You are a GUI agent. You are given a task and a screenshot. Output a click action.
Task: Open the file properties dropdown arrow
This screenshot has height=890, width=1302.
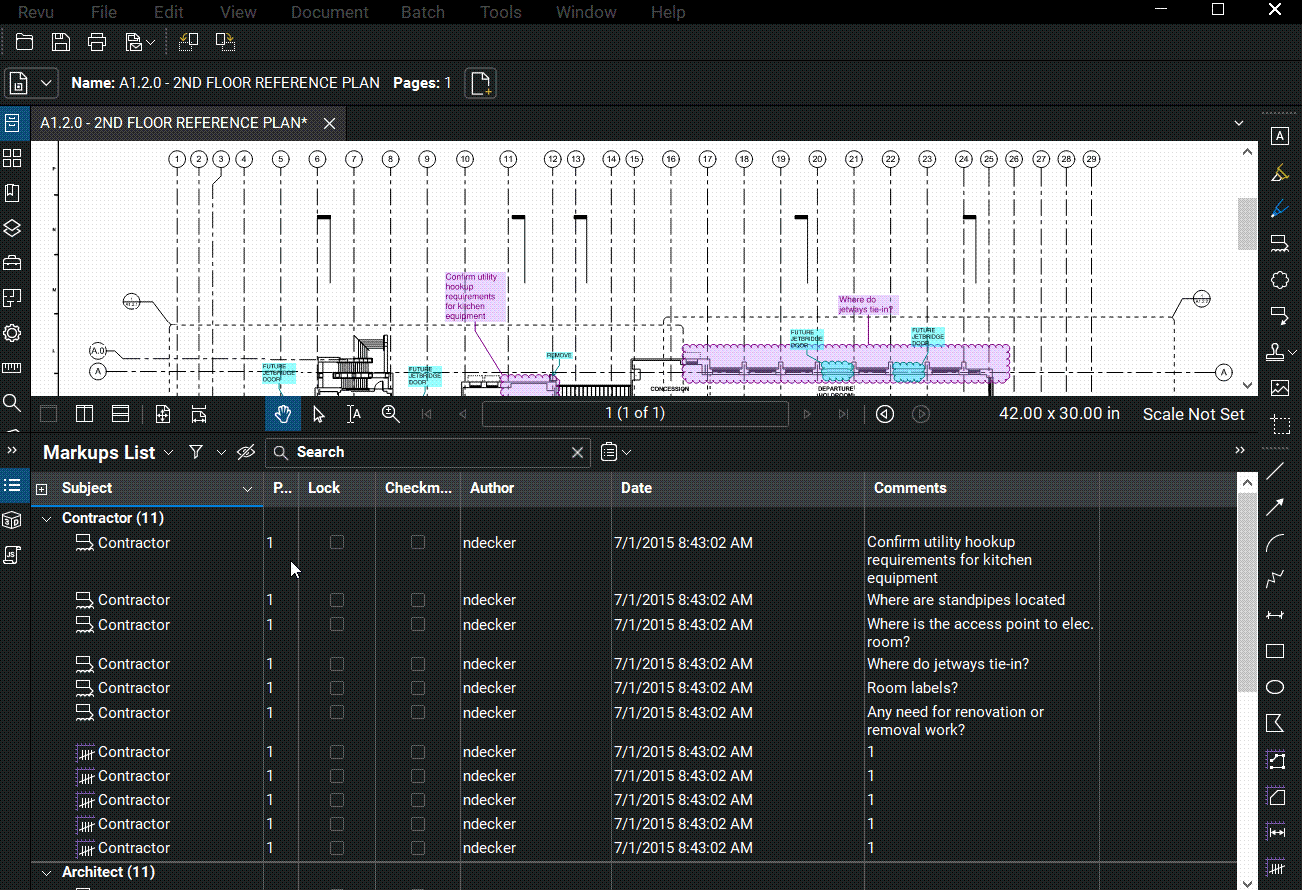click(x=47, y=83)
